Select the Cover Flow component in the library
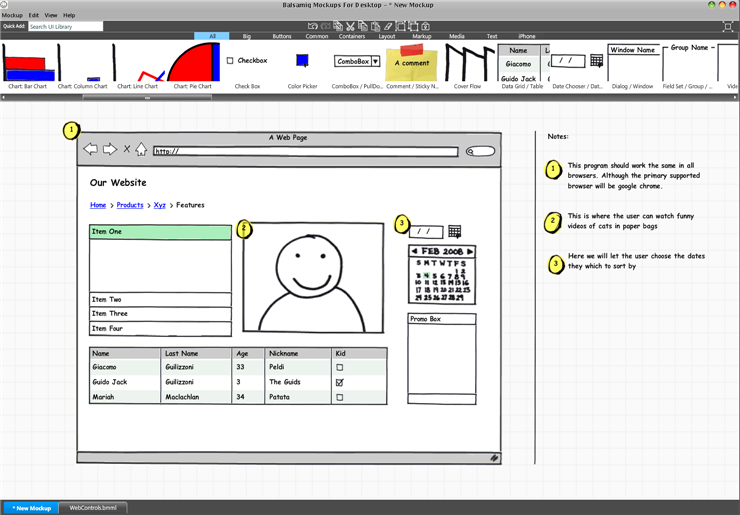 [x=468, y=62]
